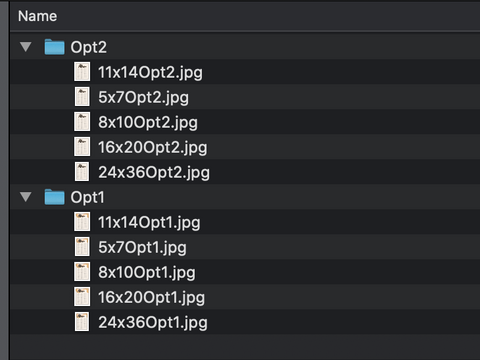Click the Opt1 folder name label

87,197
